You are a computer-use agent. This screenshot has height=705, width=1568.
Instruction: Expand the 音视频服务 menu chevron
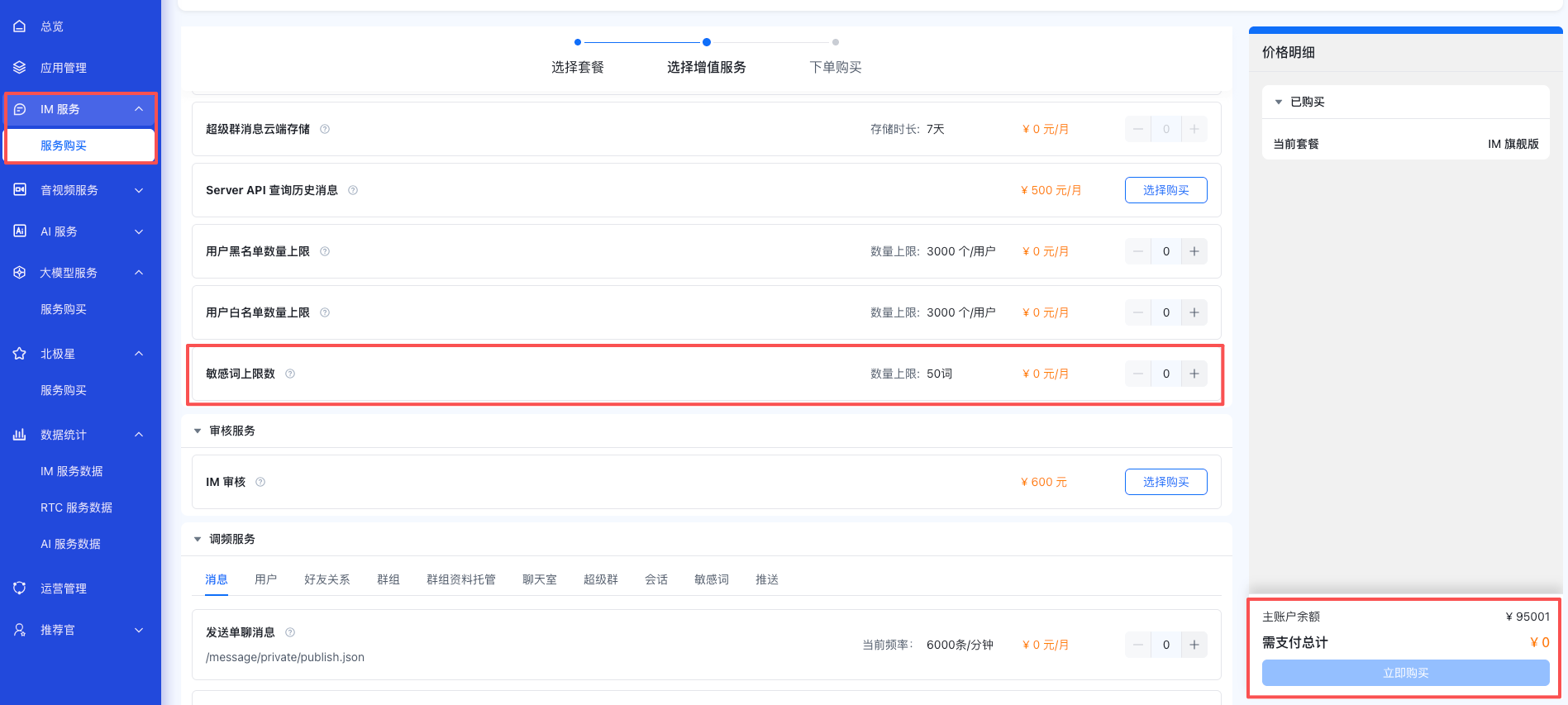[139, 190]
